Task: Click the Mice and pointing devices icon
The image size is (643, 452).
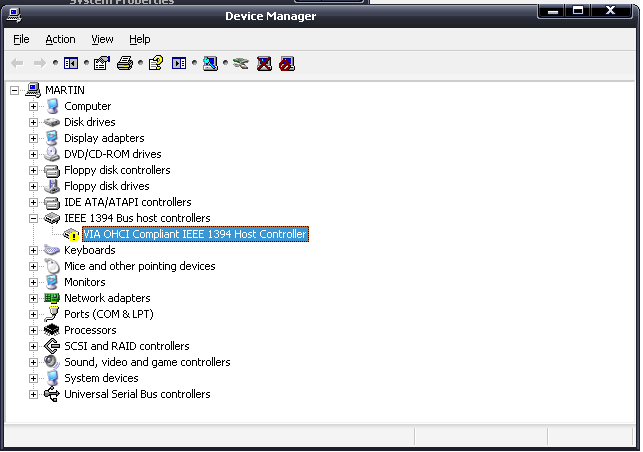Action: pyautogui.click(x=52, y=266)
